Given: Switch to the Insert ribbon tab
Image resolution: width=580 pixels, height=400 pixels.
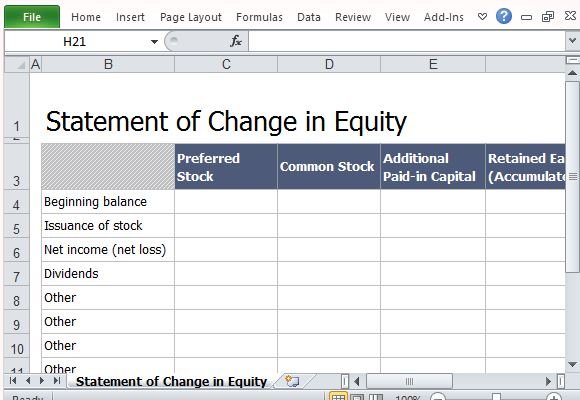Looking at the screenshot, I should pos(130,17).
